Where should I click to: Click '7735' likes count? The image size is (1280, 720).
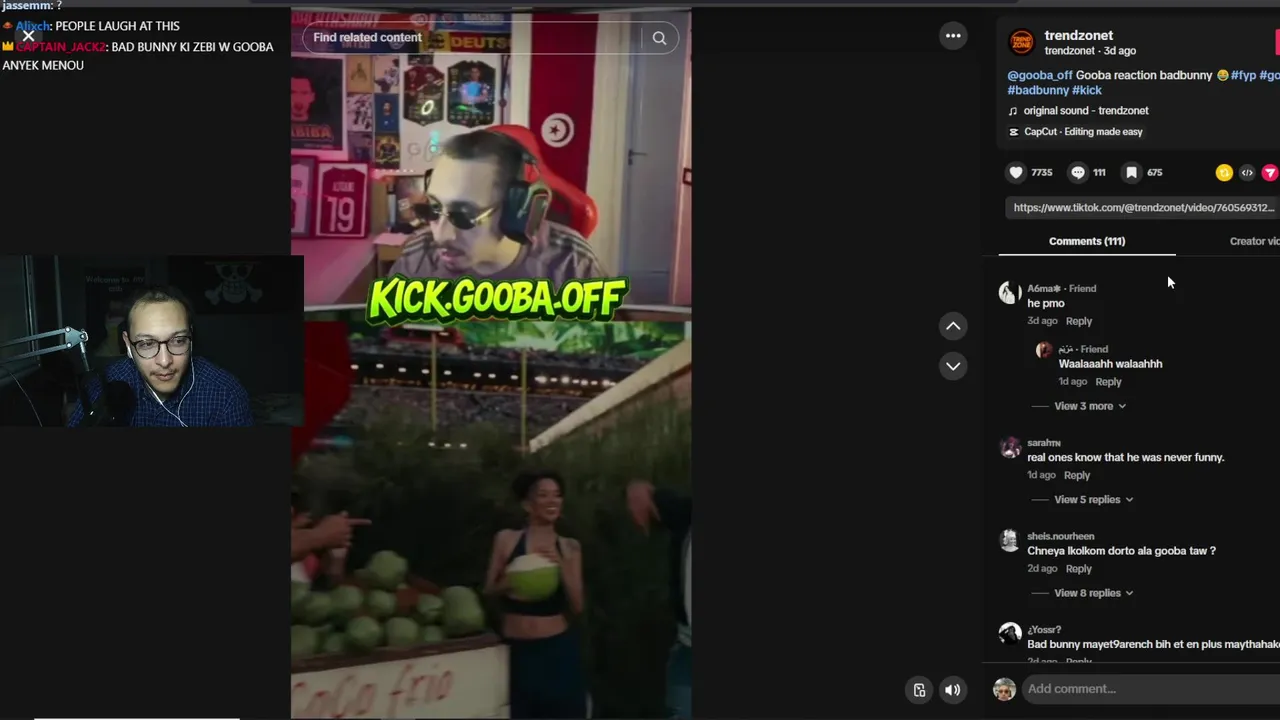tap(1042, 173)
